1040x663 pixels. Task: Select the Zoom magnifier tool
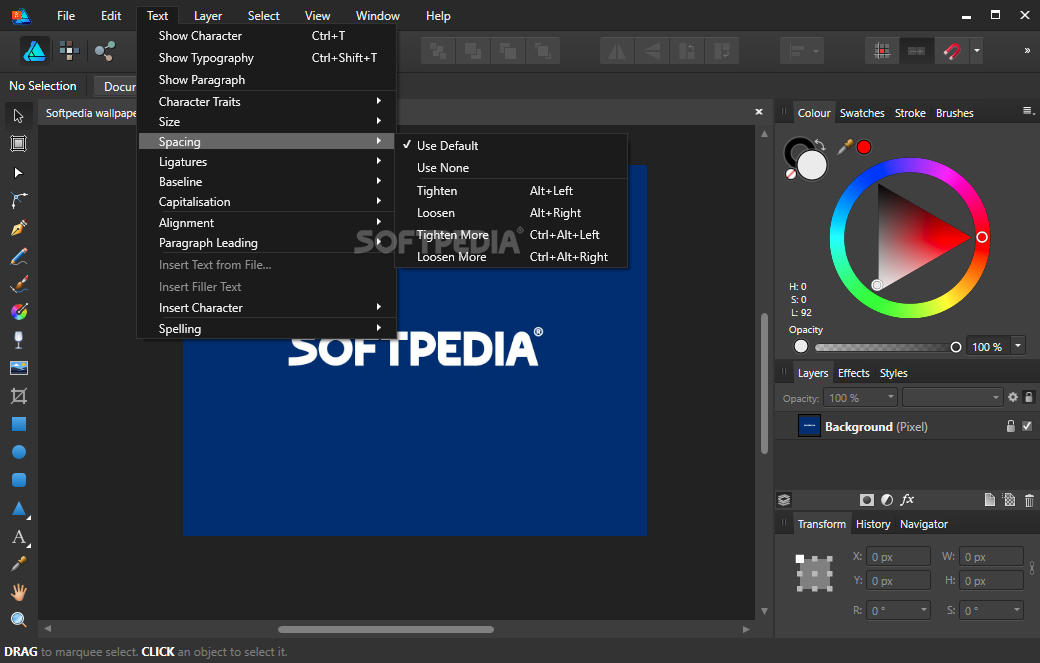[x=19, y=620]
